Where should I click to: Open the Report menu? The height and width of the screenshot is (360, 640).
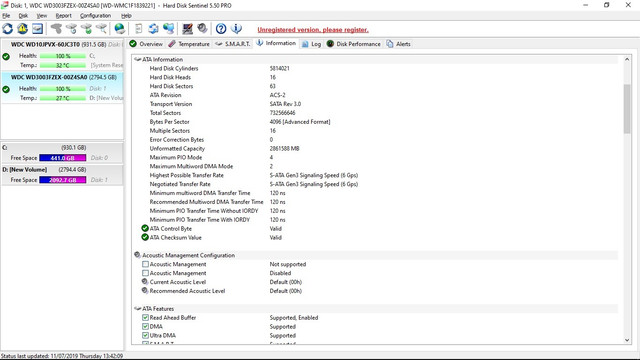[64, 16]
